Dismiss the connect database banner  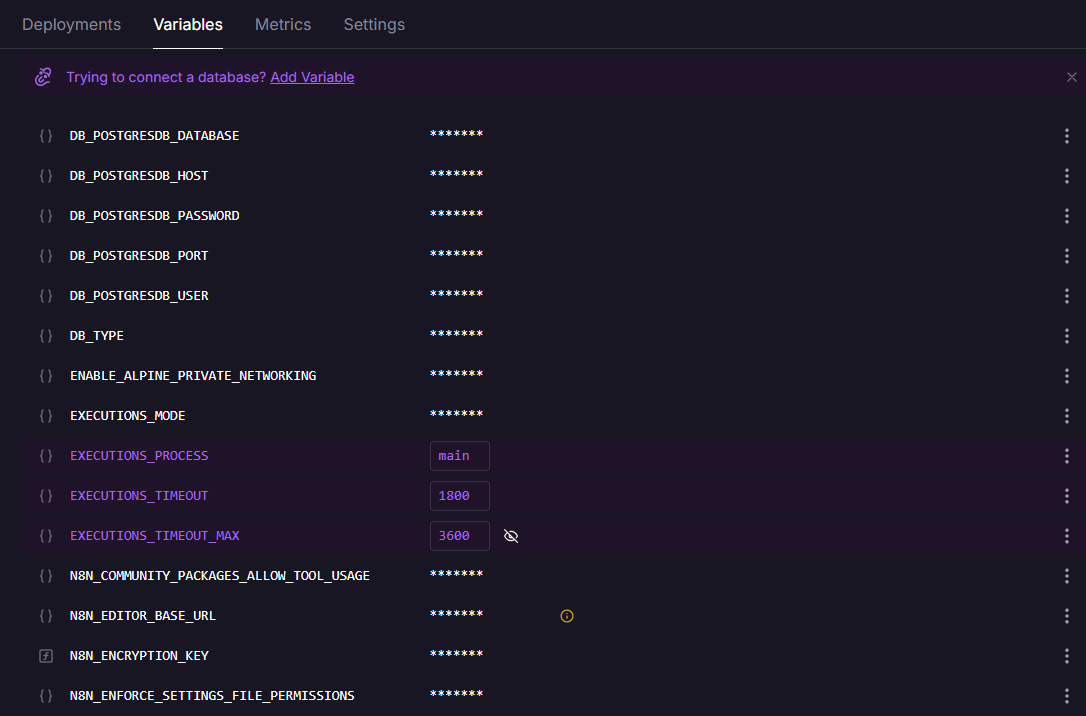[1072, 77]
